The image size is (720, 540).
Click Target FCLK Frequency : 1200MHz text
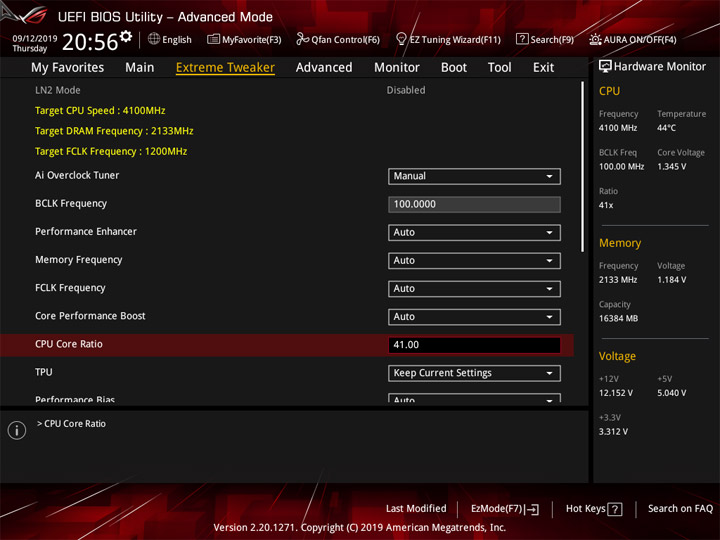111,151
